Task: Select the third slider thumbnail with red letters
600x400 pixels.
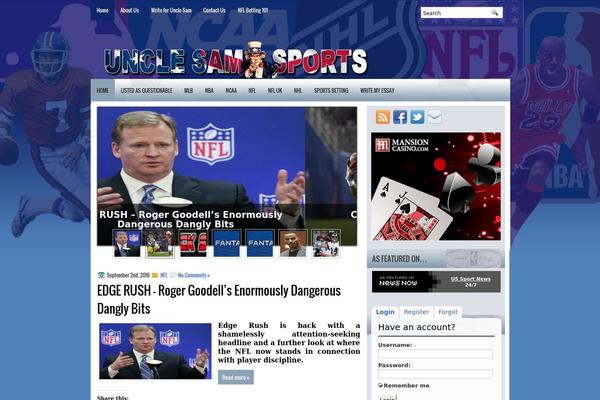Action: pos(193,243)
